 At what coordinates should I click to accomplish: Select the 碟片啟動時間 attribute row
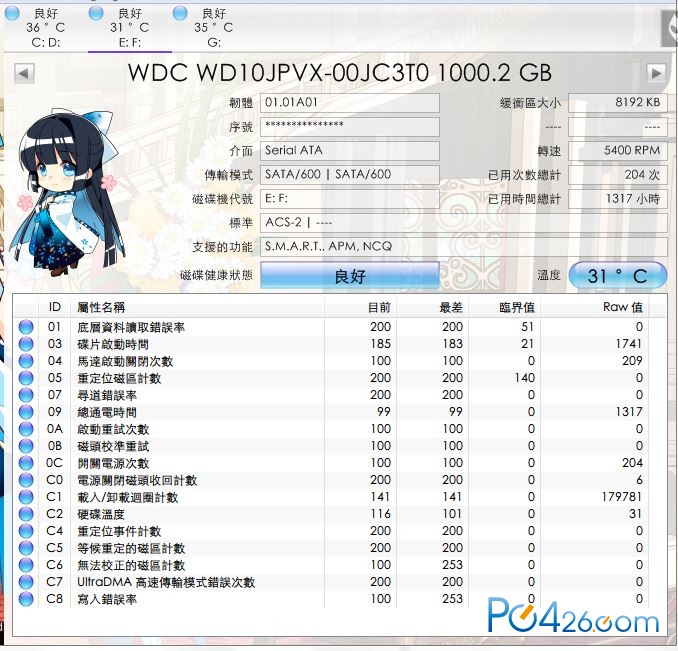[x=339, y=344]
